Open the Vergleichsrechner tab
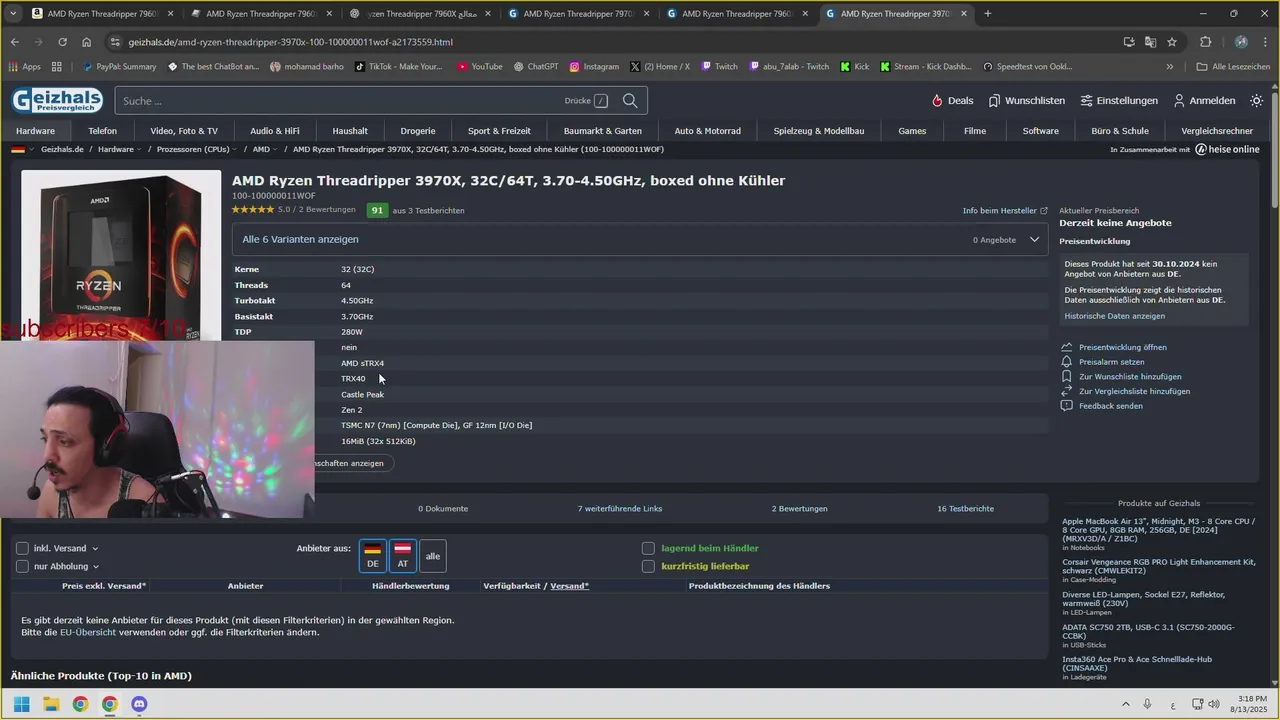The height and width of the screenshot is (720, 1280). [x=1217, y=131]
